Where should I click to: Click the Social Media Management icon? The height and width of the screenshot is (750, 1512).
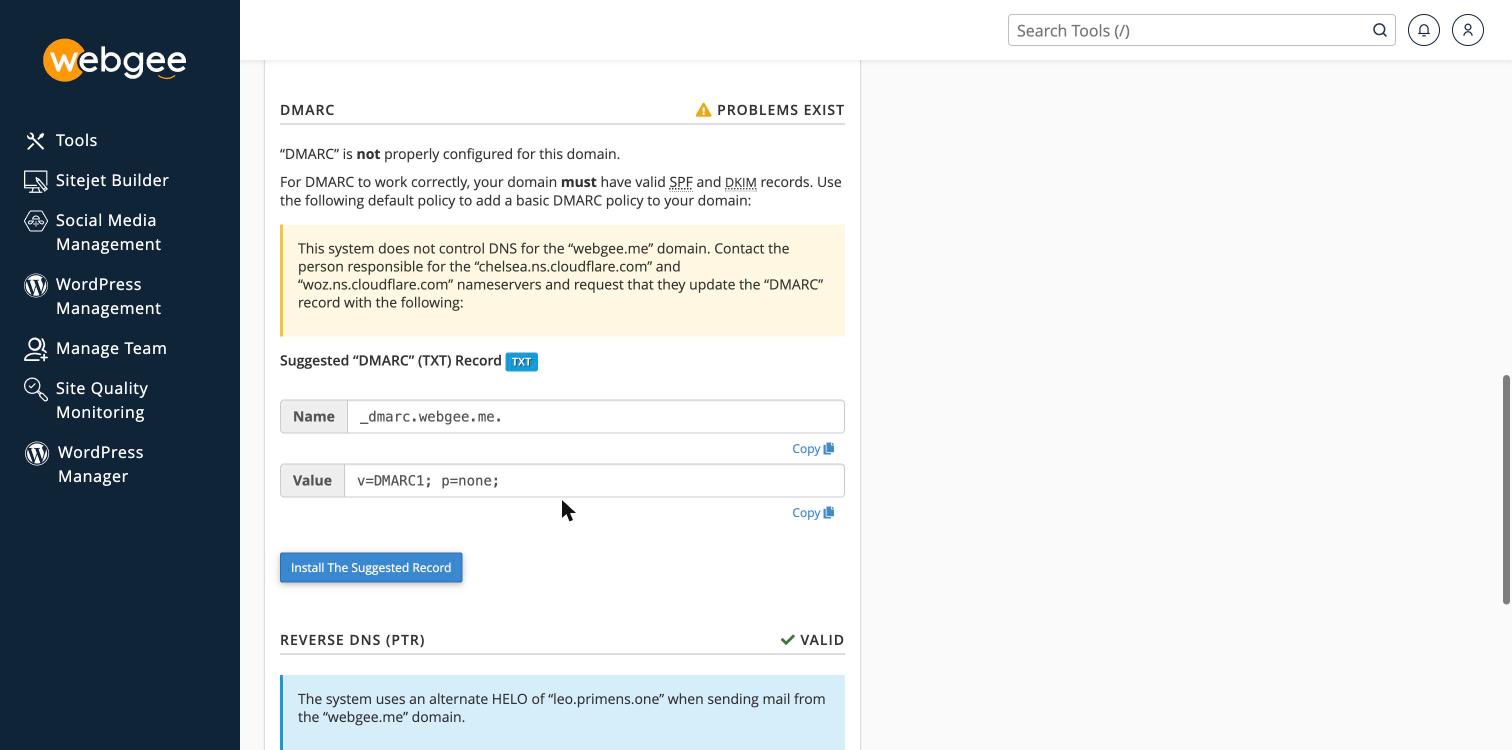[36, 221]
